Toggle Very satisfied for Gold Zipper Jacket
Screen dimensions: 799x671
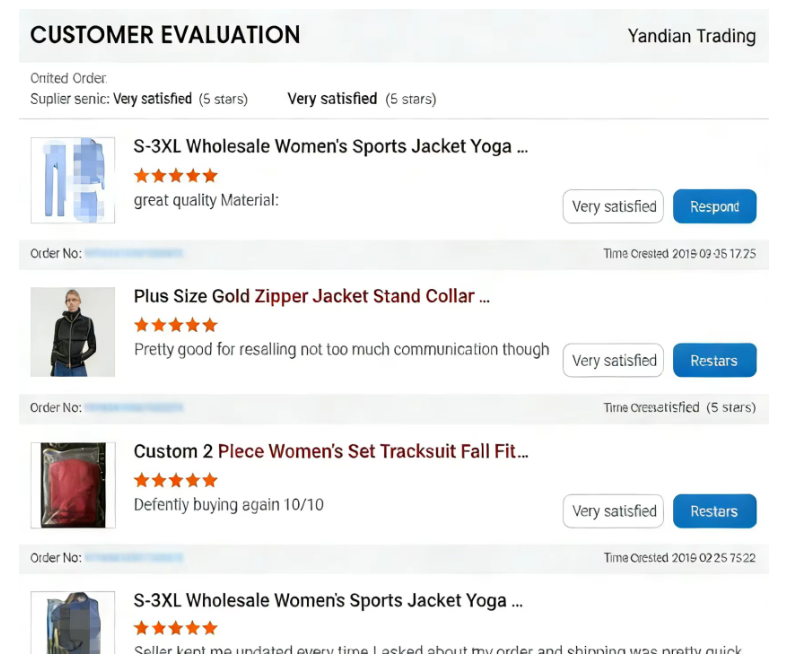click(613, 361)
